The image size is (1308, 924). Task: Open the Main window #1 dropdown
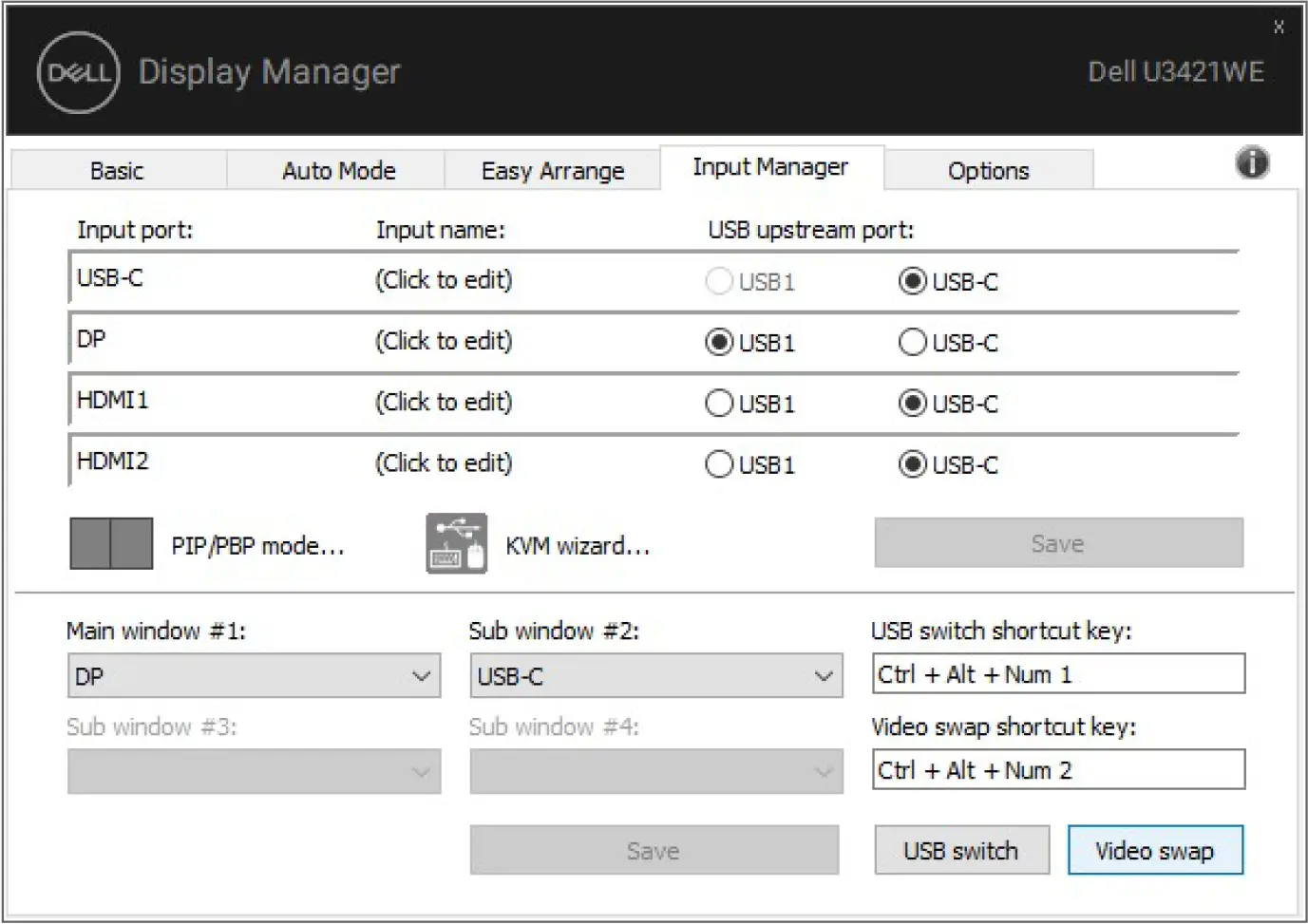click(x=254, y=676)
